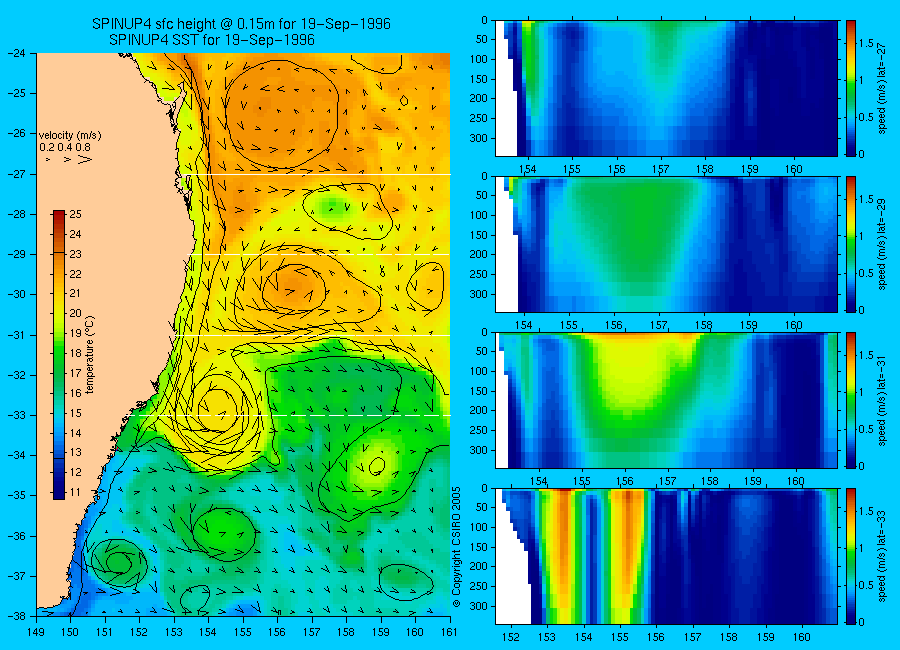Click the cold eddy centre near 36.7°S 151.3°E

[x=119, y=563]
